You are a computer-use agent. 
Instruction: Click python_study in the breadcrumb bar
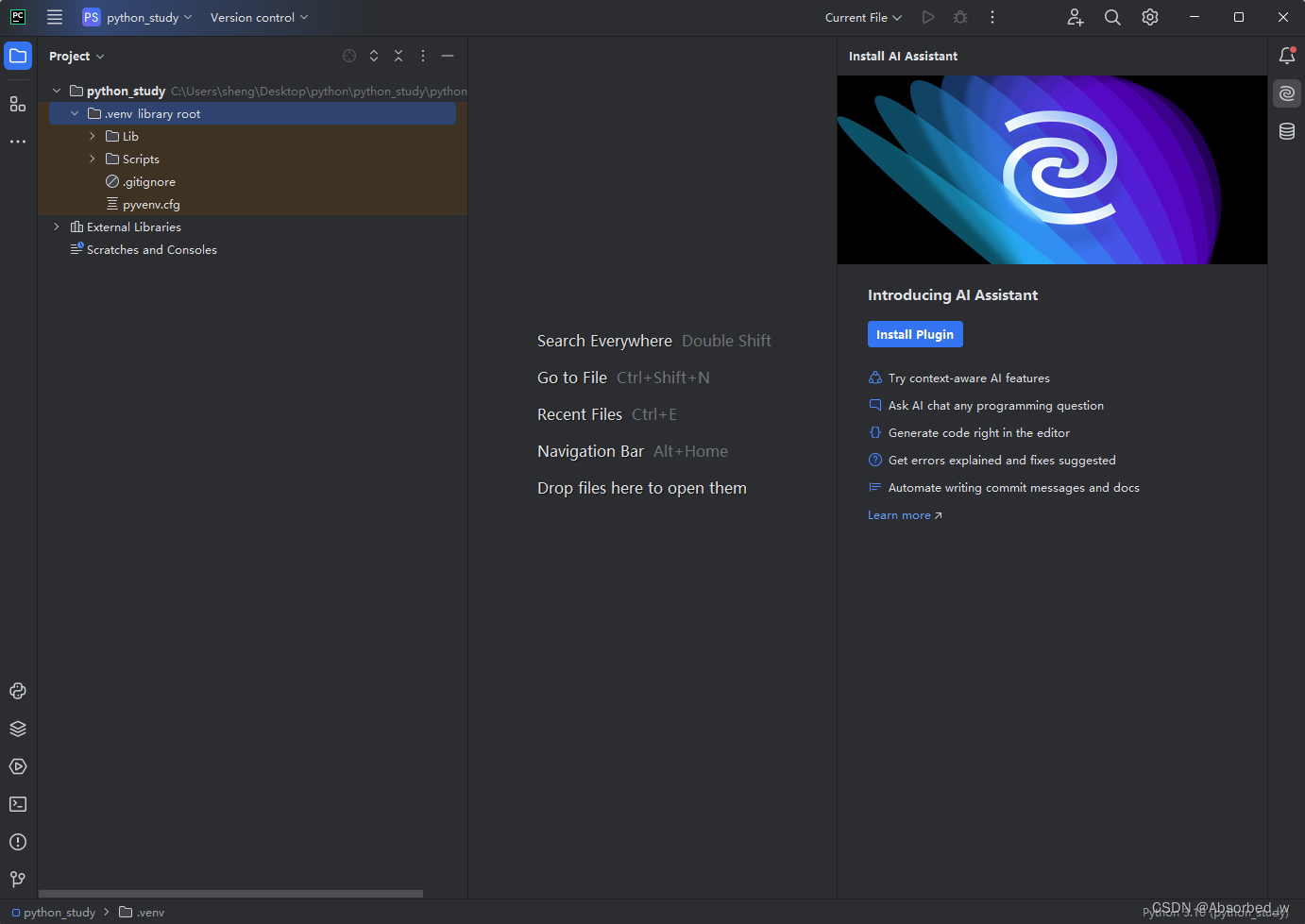click(x=54, y=912)
